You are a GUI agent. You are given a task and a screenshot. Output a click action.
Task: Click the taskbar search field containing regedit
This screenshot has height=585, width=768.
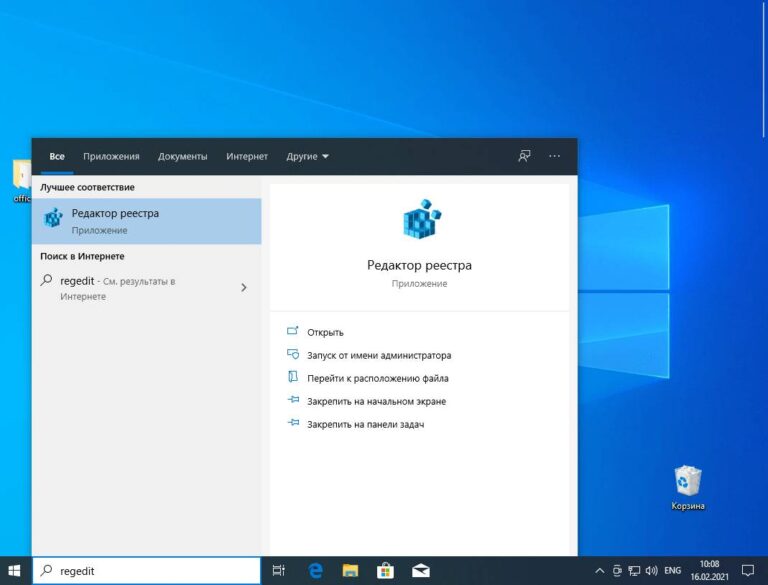point(146,571)
